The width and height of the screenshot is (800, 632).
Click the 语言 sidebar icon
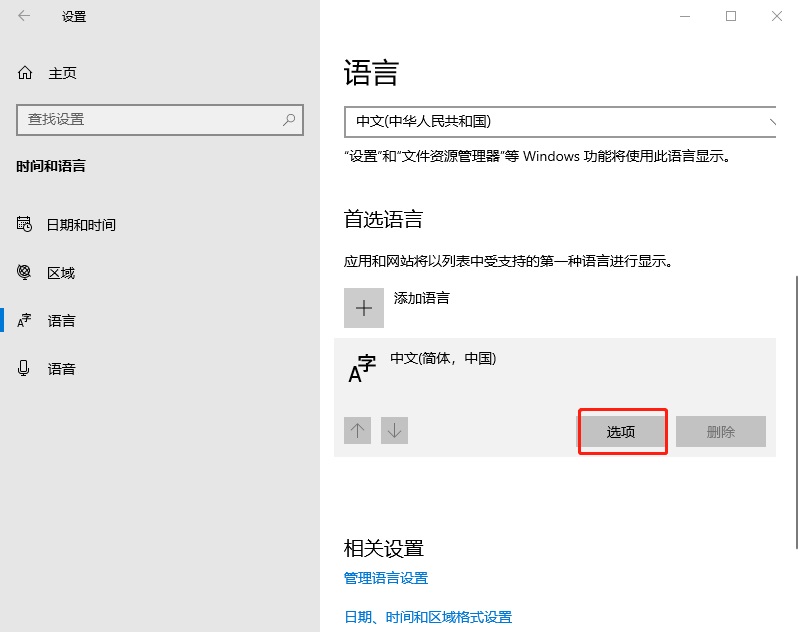24,320
